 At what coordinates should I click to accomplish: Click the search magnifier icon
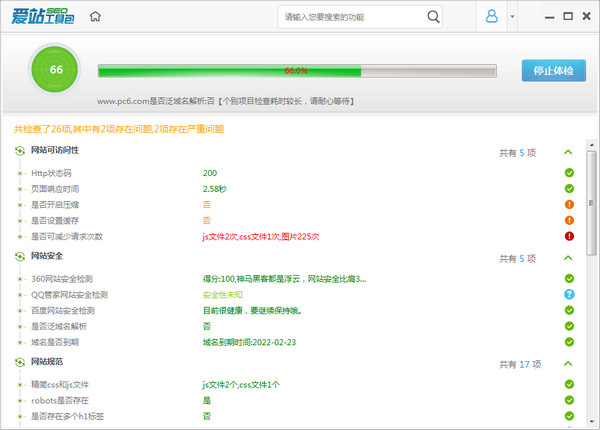pos(433,16)
